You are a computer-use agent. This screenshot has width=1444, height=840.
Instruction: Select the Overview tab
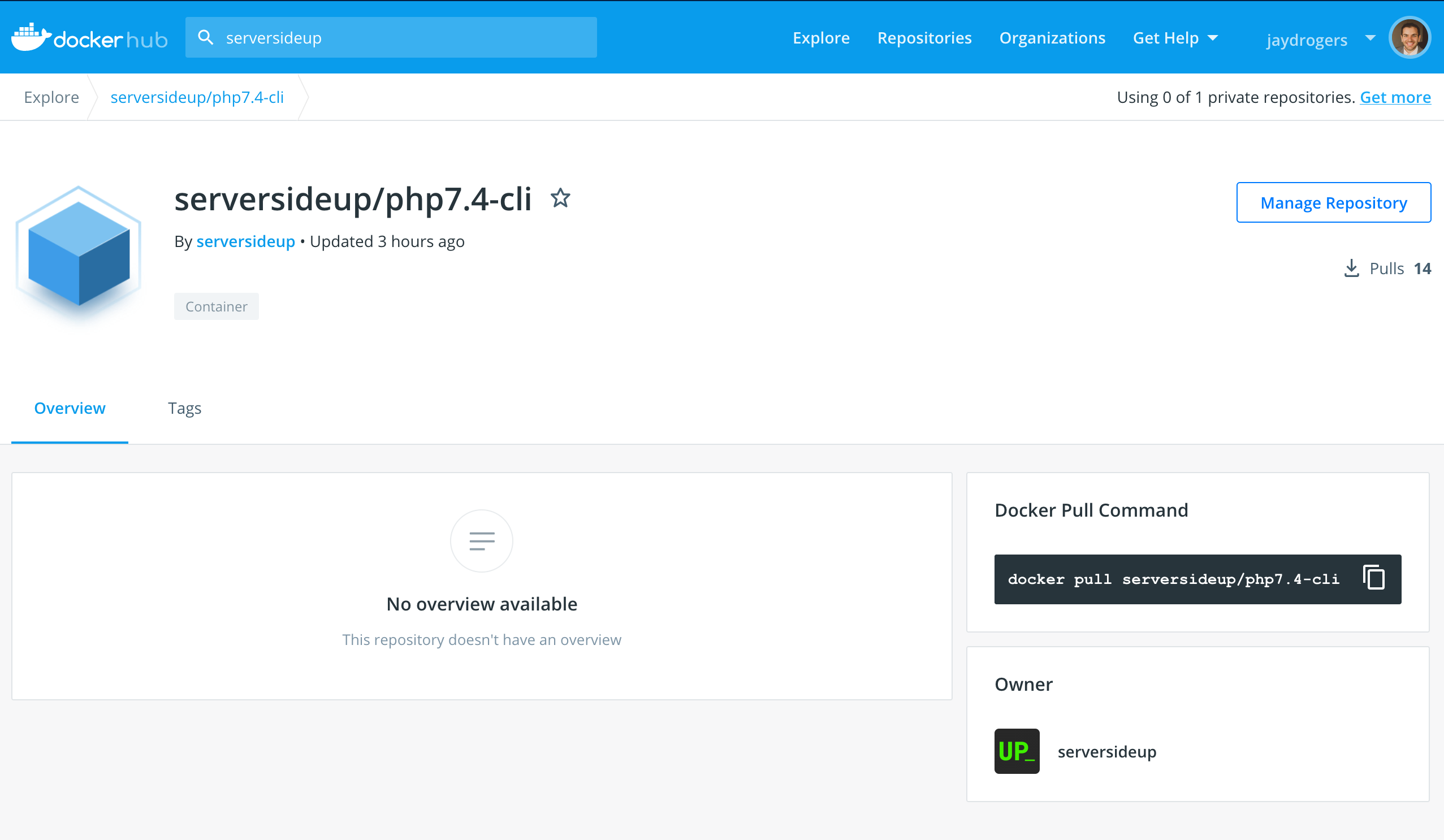pos(70,408)
